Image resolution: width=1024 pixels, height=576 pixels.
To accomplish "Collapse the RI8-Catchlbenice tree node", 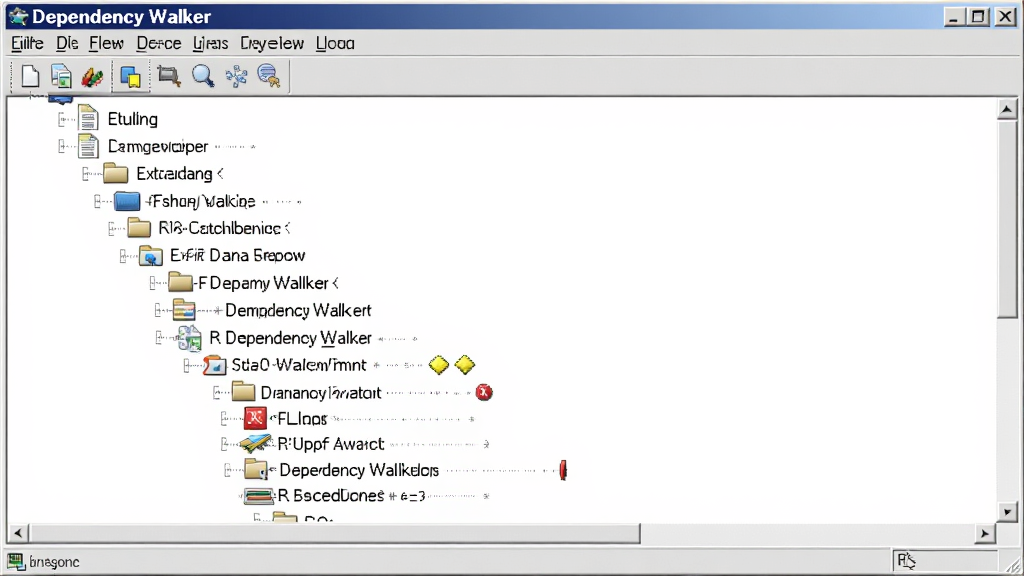I will 112,228.
